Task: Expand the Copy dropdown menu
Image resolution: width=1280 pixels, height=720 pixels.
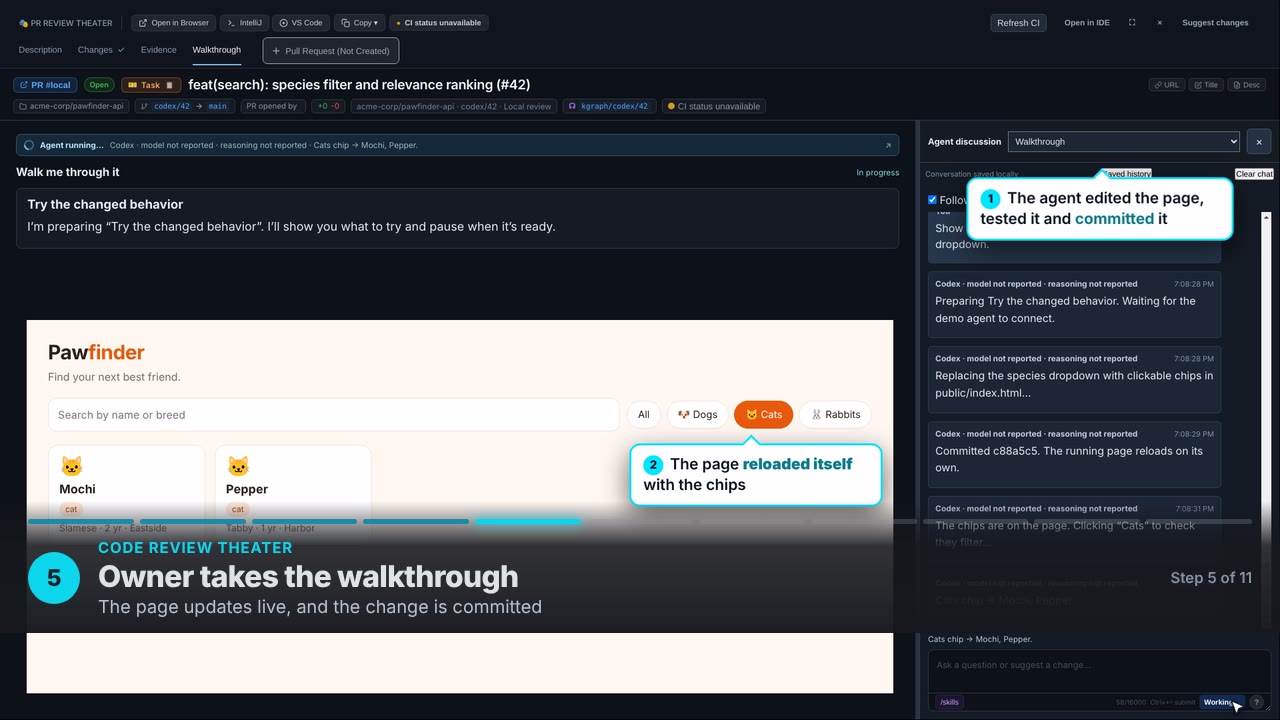Action: click(360, 23)
